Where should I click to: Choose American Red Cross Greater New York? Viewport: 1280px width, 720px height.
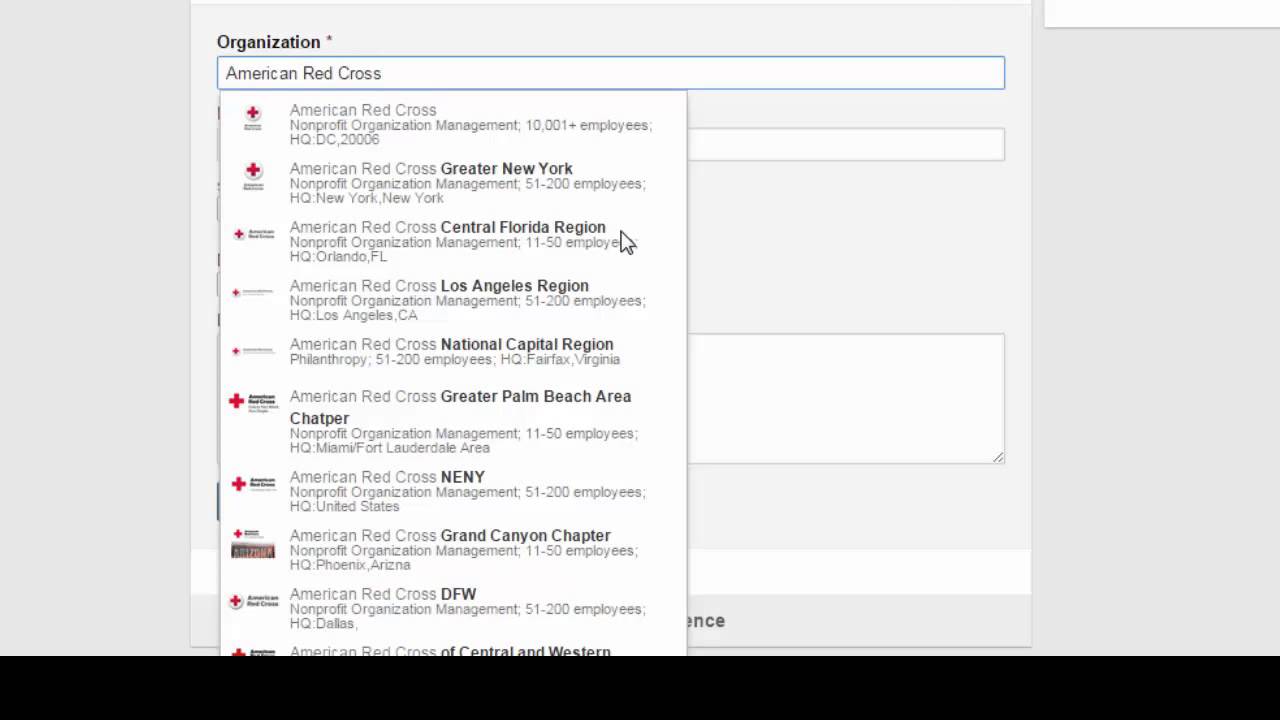click(x=453, y=183)
